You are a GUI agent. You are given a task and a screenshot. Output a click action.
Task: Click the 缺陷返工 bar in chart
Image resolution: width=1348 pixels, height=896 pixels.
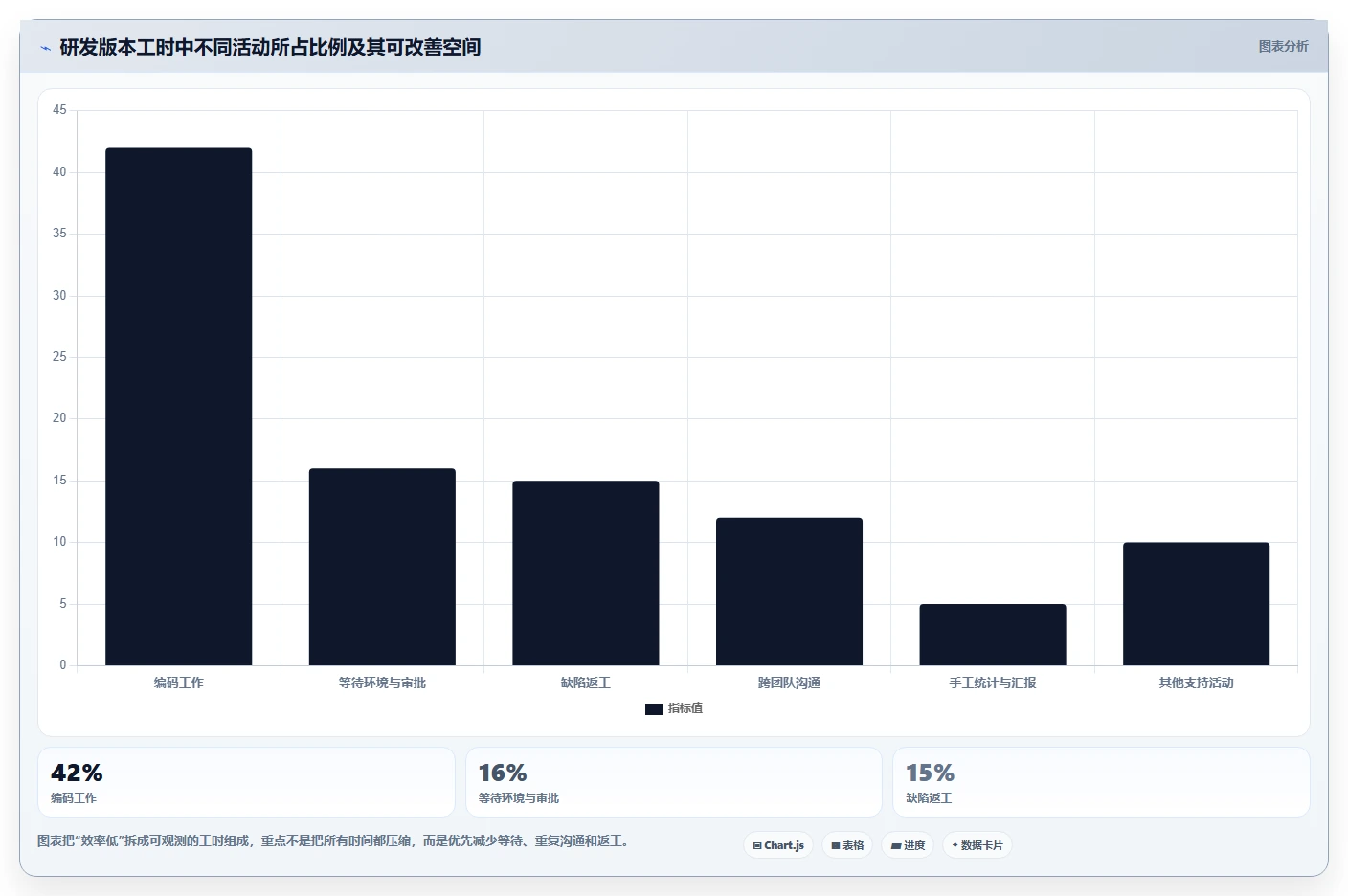pyautogui.click(x=586, y=572)
